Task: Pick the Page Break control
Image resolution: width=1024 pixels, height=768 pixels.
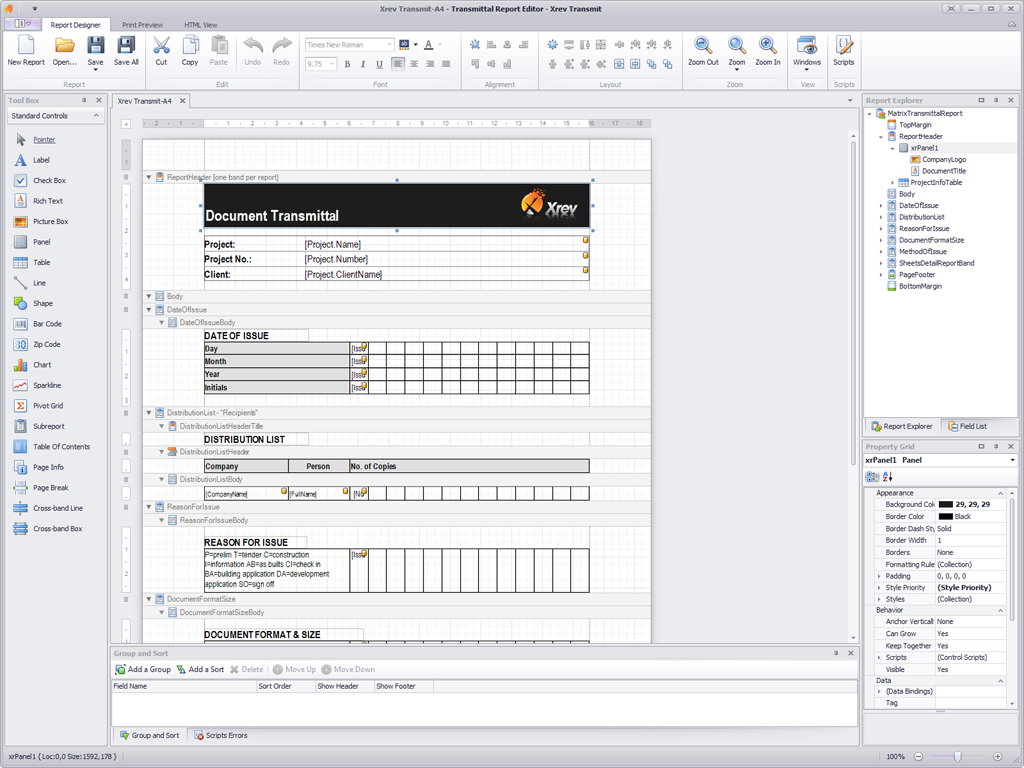Action: (51, 488)
